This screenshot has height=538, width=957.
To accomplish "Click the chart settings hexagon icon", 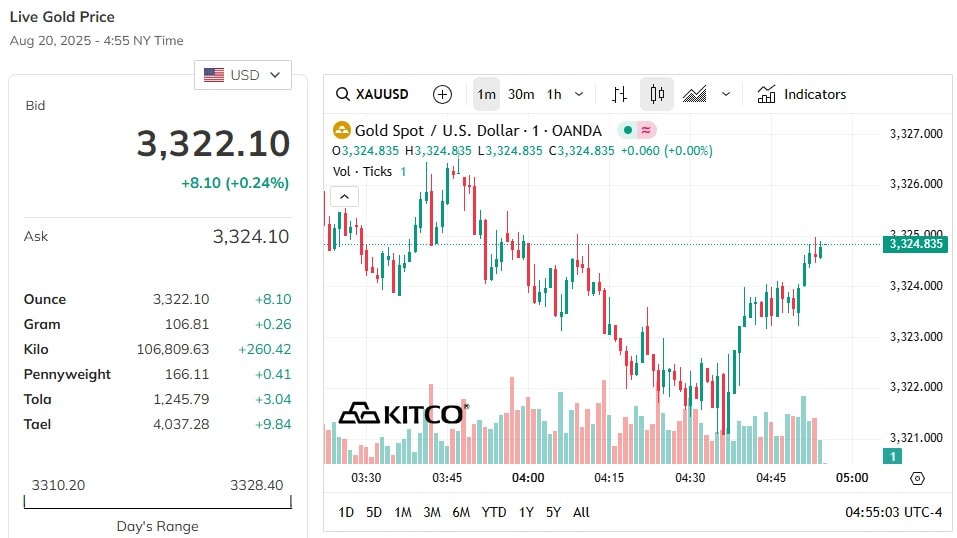I will [x=917, y=479].
